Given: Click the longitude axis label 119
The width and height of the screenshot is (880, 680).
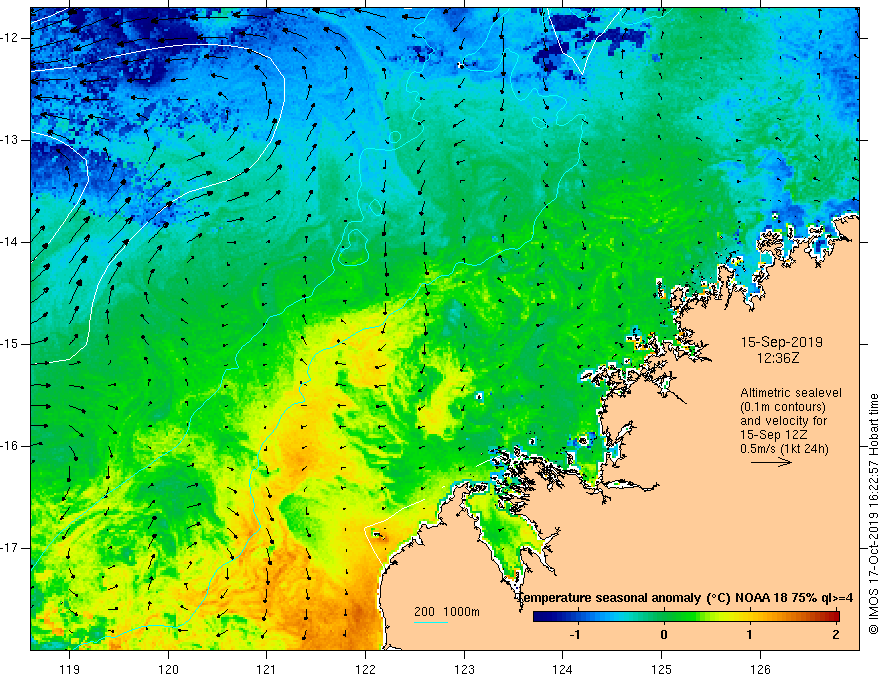Looking at the screenshot, I should coord(70,669).
